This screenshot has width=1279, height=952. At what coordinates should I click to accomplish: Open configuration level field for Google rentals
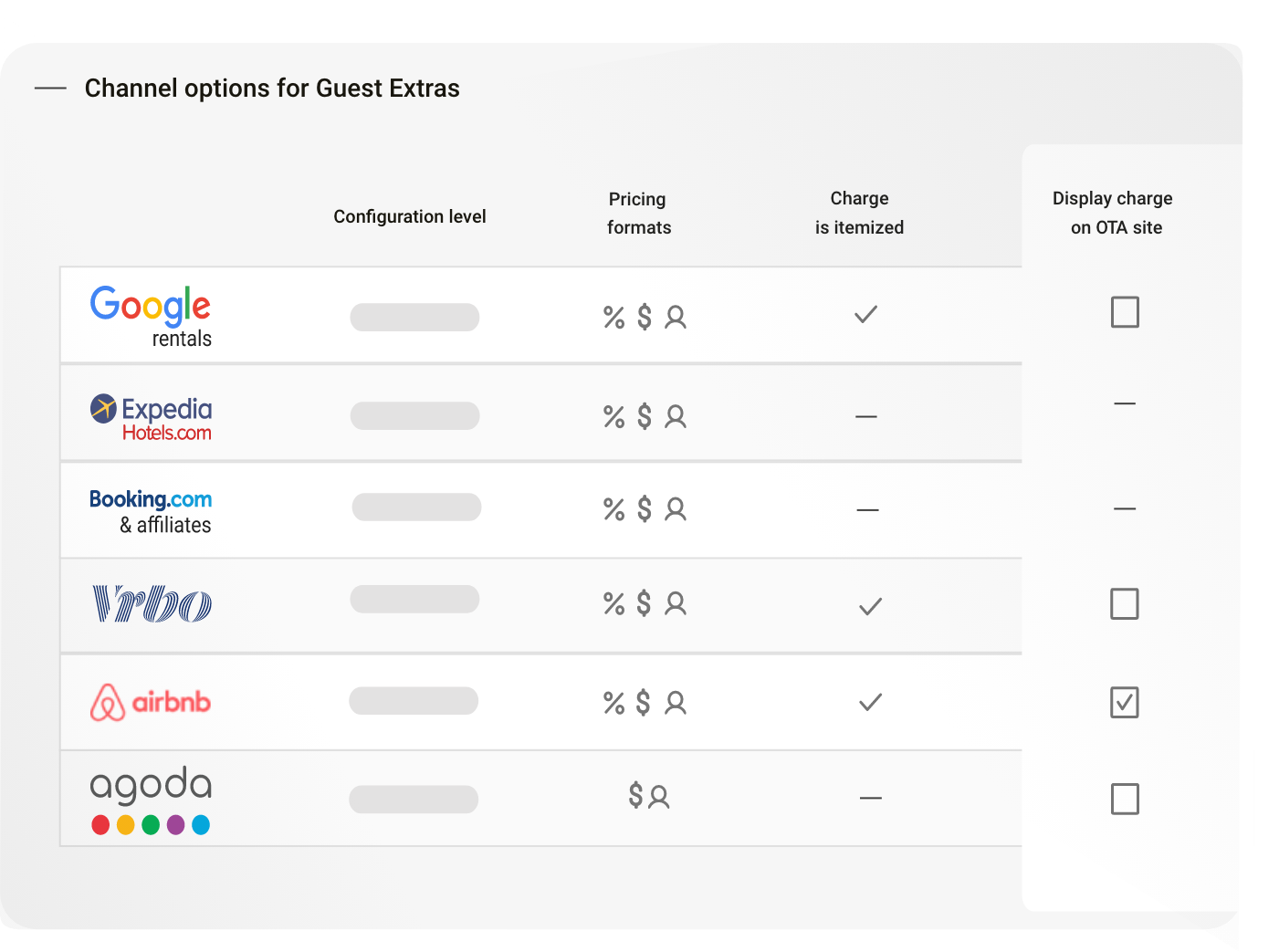pyautogui.click(x=414, y=318)
